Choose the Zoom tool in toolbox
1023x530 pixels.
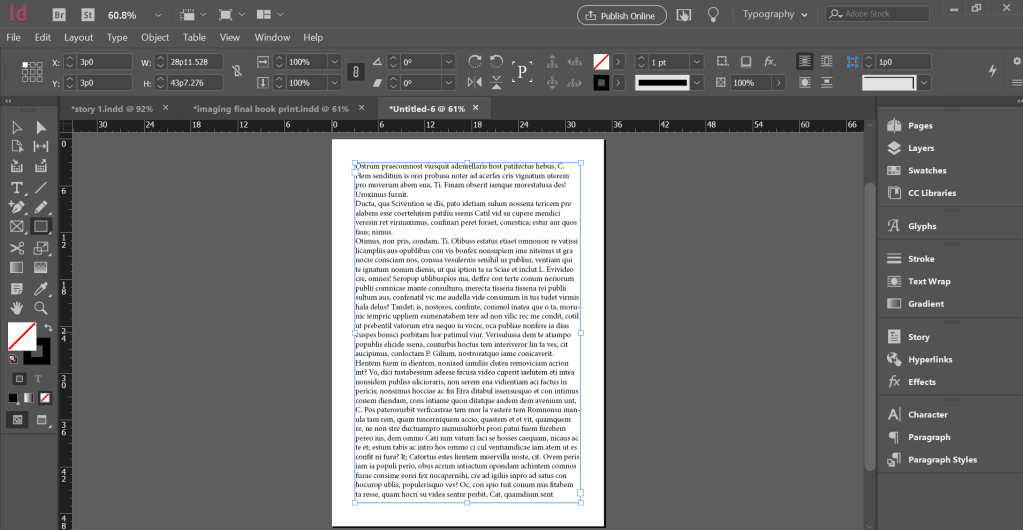[41, 308]
